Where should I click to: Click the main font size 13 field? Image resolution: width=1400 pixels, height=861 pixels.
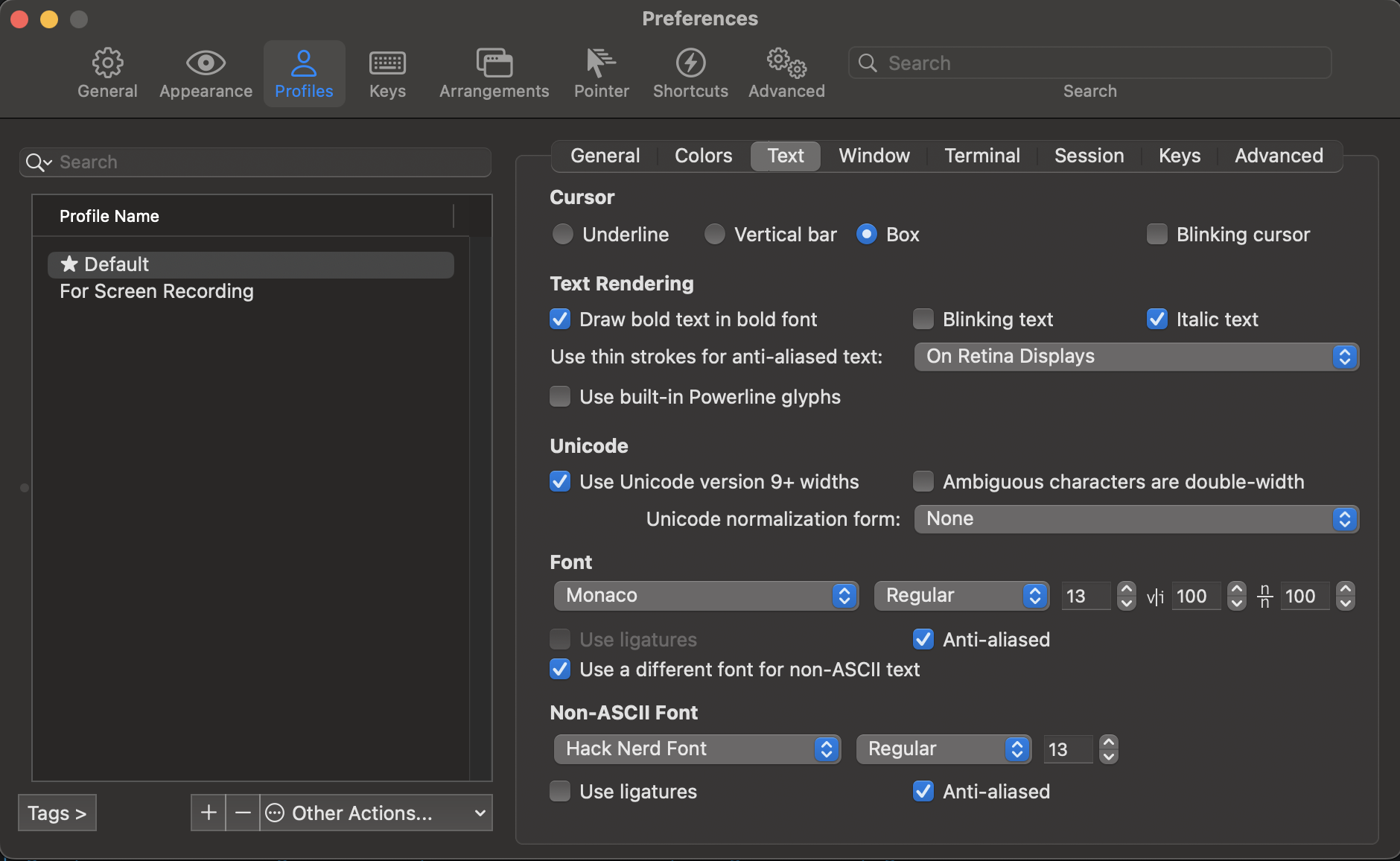tap(1086, 596)
